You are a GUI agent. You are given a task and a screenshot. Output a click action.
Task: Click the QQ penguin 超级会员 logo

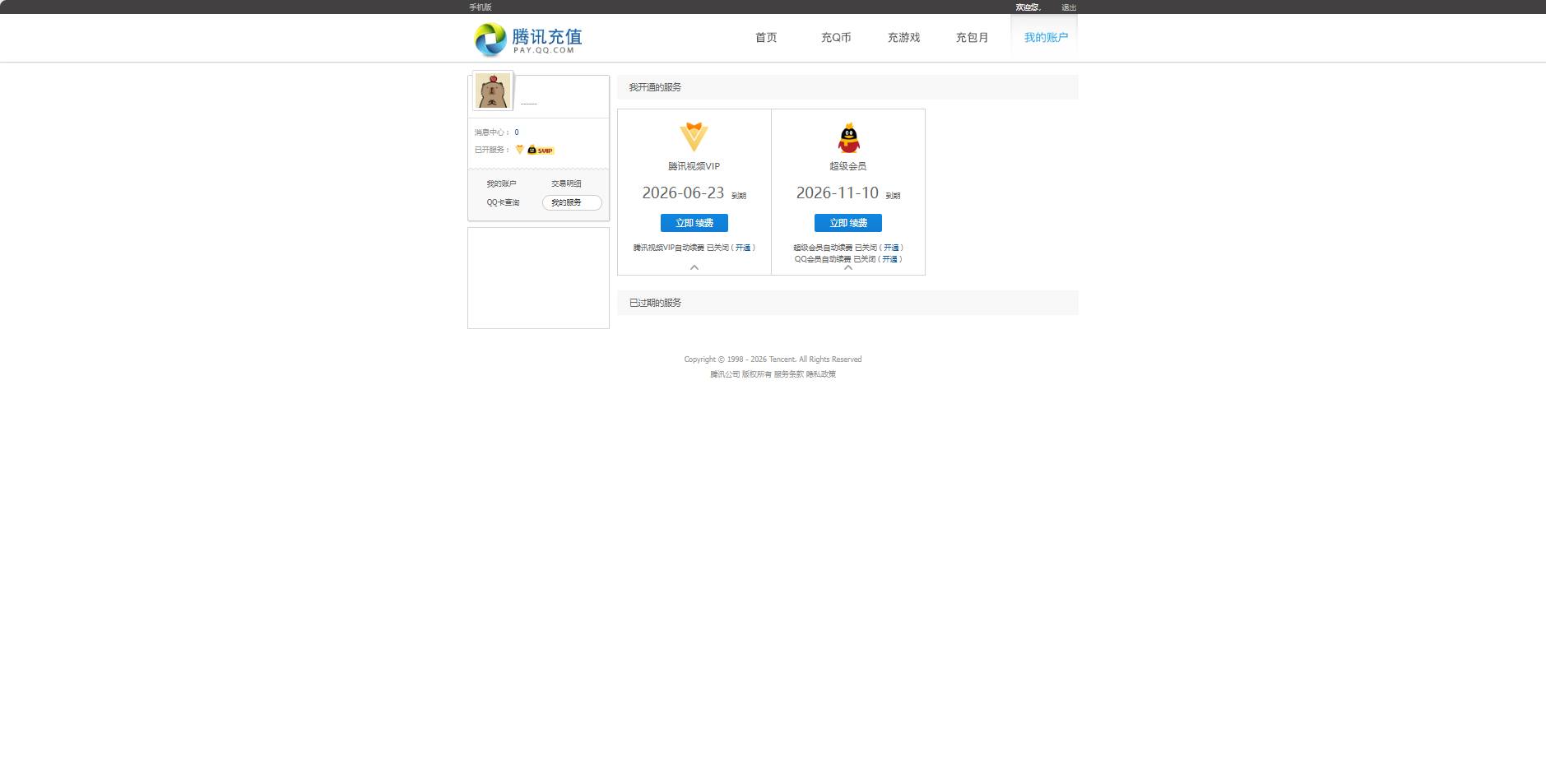pyautogui.click(x=848, y=137)
